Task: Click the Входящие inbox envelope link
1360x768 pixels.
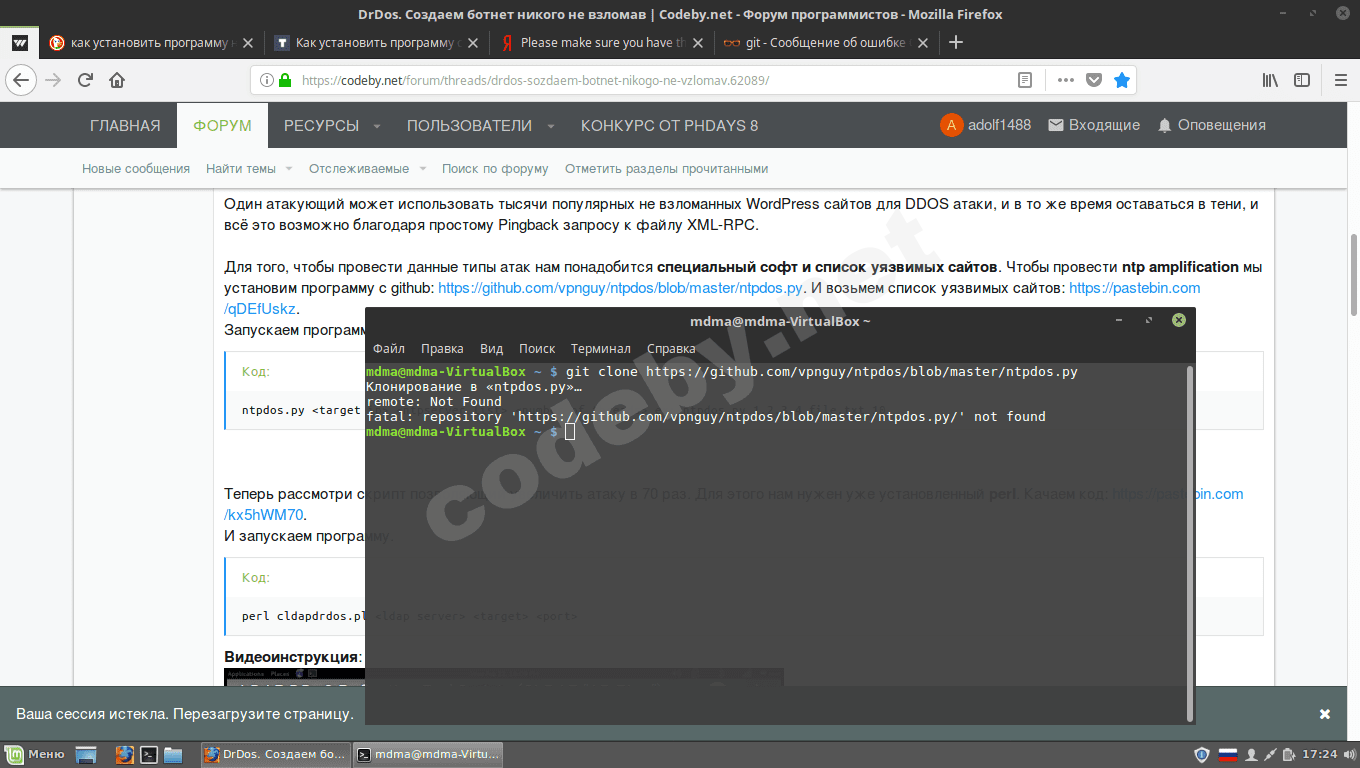Action: pyautogui.click(x=1093, y=125)
